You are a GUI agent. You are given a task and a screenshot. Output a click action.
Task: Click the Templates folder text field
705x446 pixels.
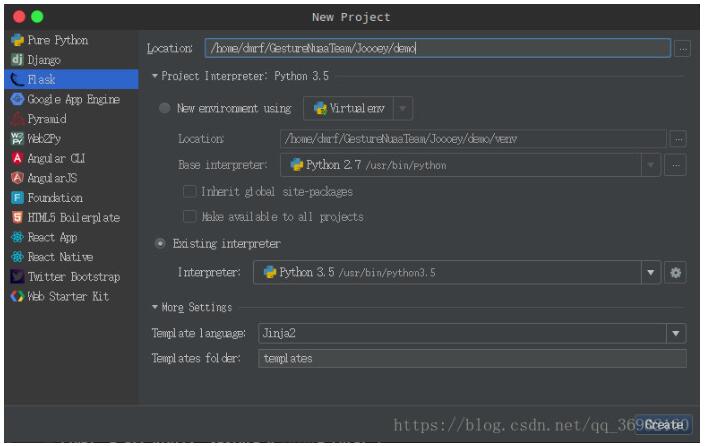pos(472,358)
